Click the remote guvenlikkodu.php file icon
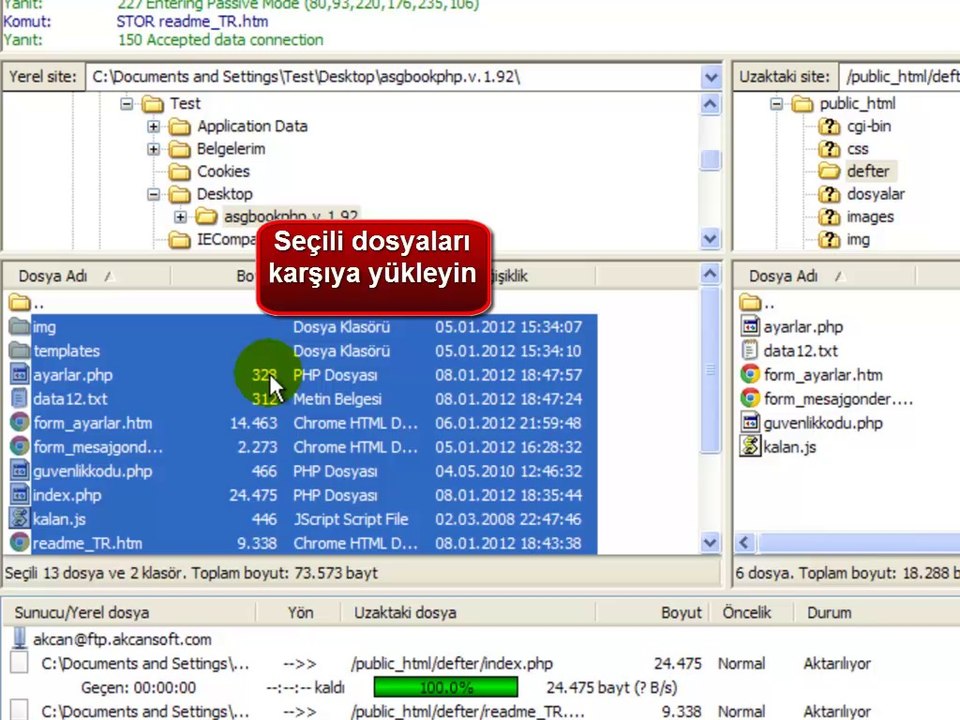Screen dimensions: 960x720 [750, 422]
